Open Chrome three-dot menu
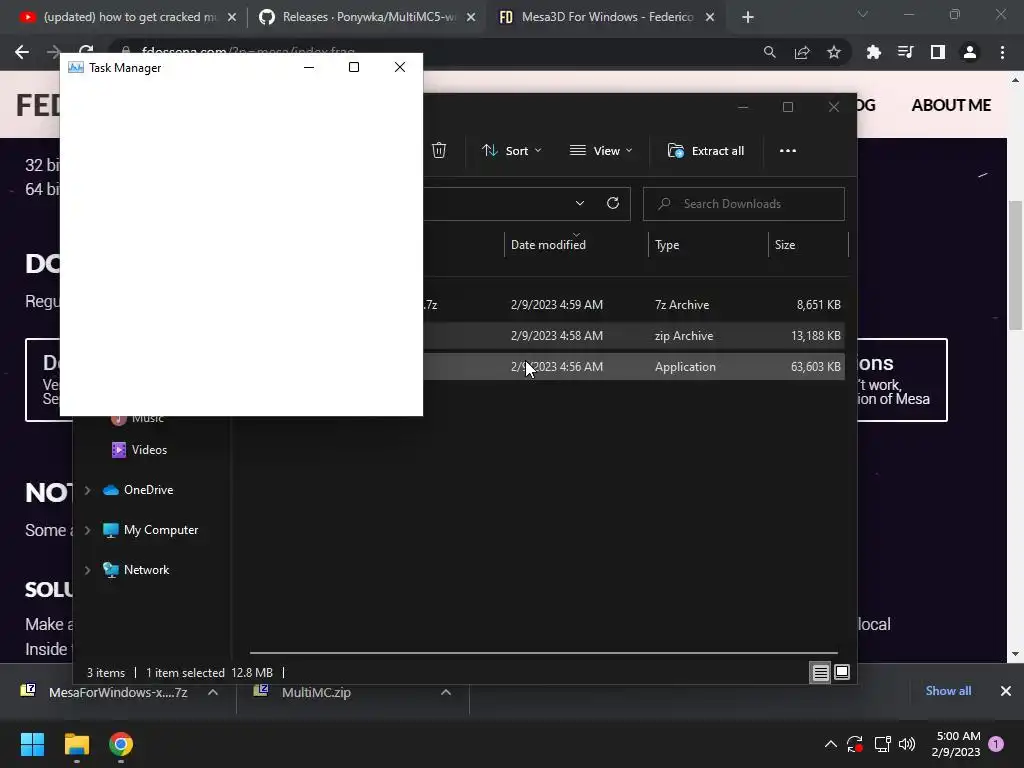 tap(1002, 52)
